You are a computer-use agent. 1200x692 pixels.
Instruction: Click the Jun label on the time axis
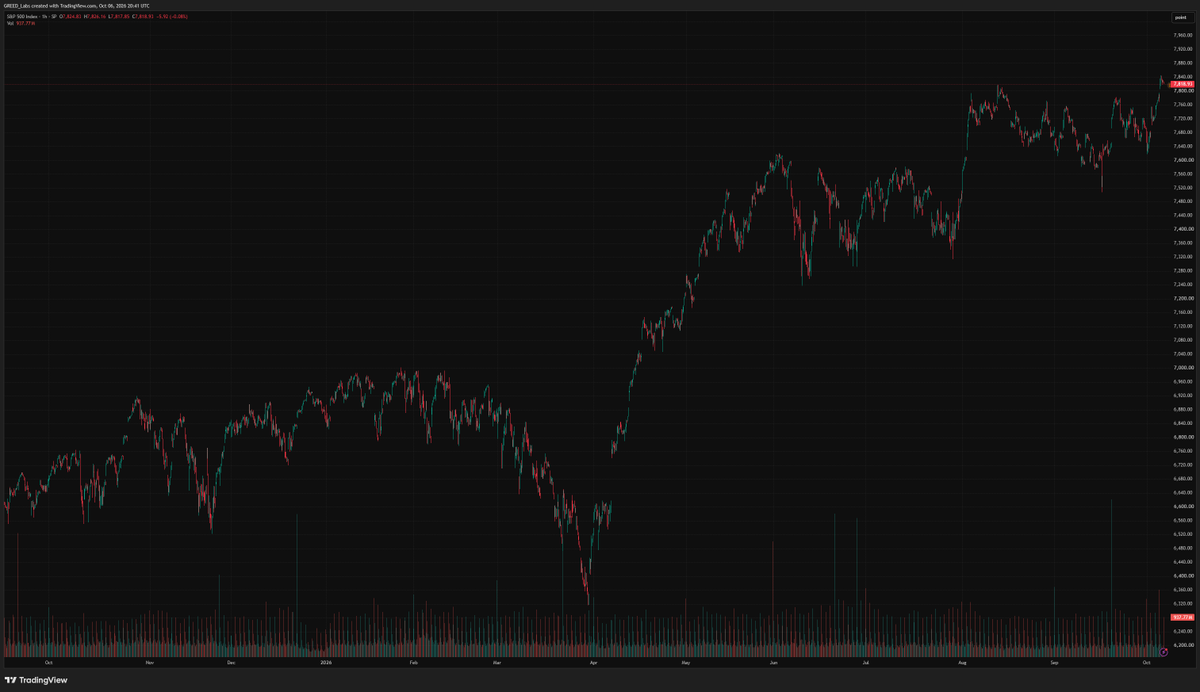pos(774,663)
